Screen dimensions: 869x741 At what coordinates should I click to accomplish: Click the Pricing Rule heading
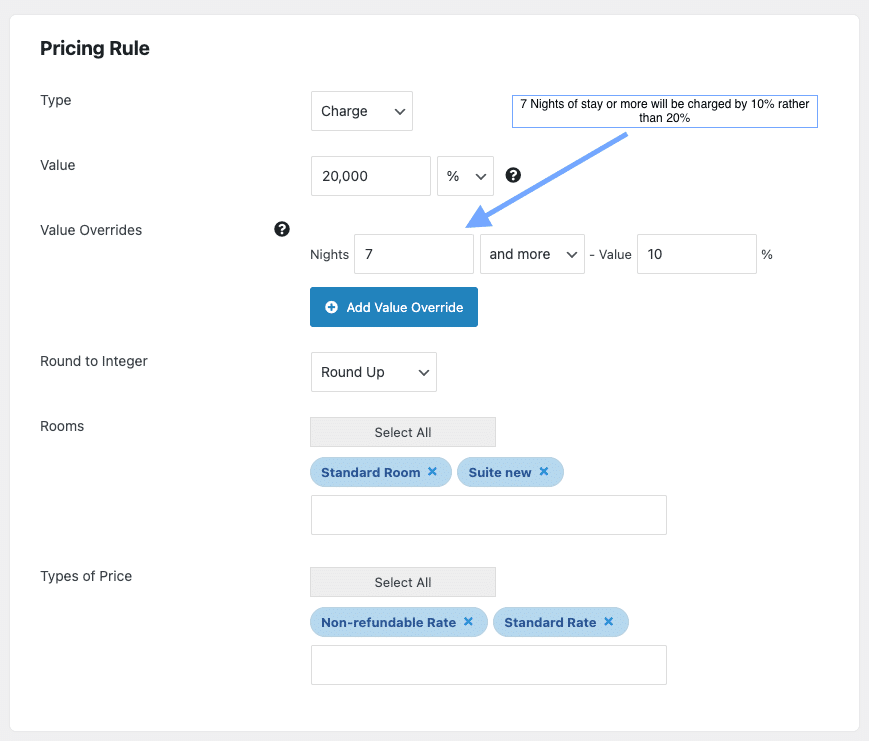coord(95,48)
